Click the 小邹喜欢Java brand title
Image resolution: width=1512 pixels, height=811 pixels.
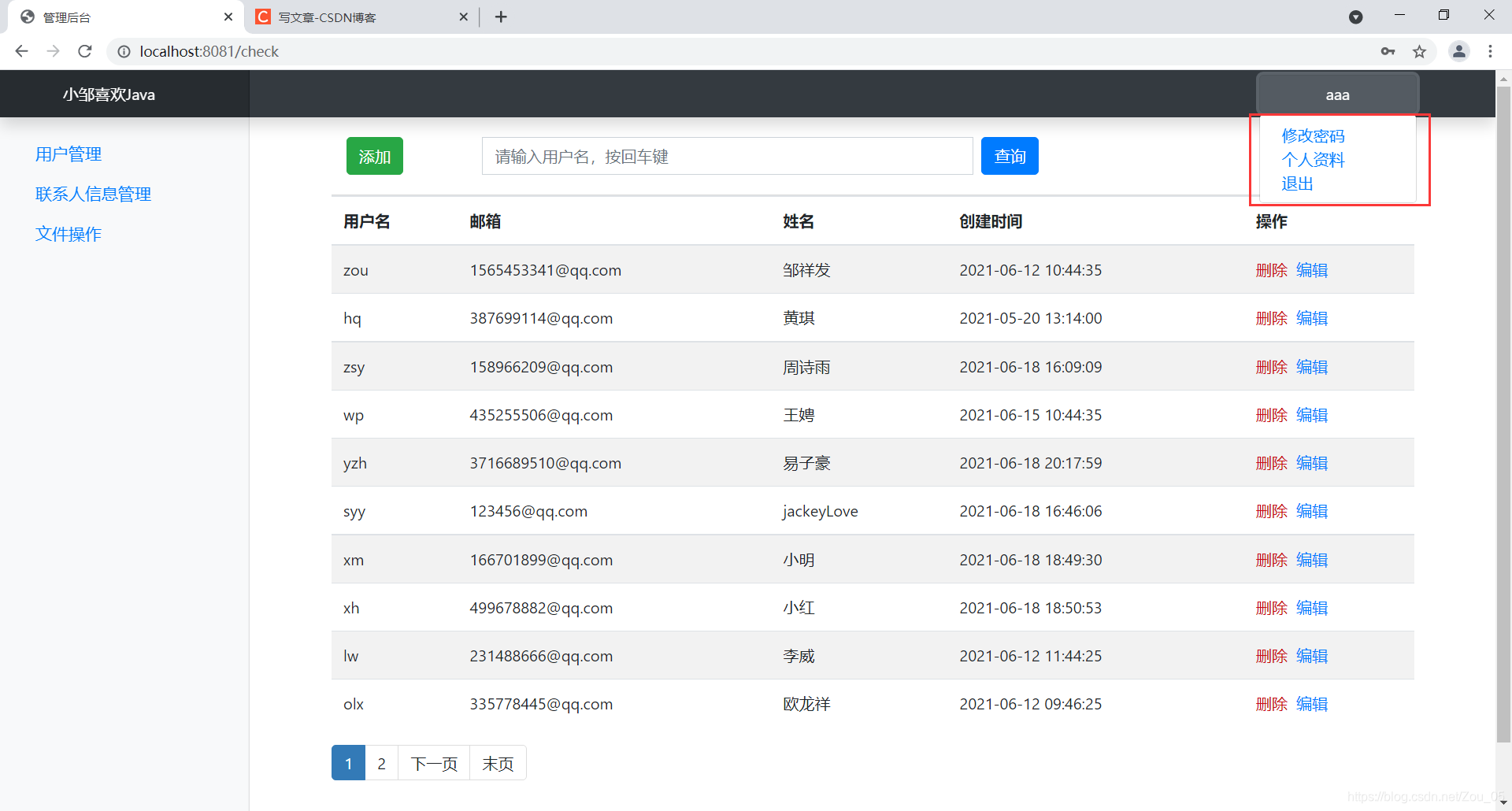(x=109, y=94)
